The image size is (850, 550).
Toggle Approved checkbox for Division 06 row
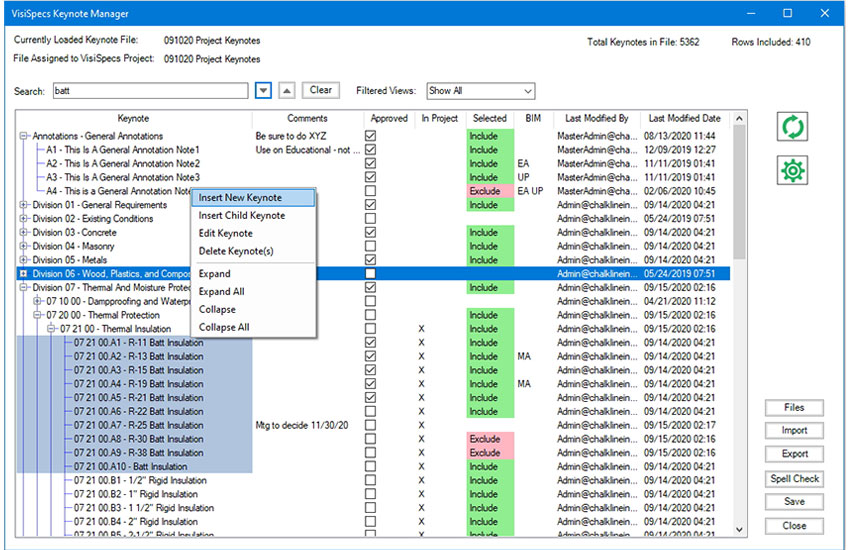coord(370,274)
